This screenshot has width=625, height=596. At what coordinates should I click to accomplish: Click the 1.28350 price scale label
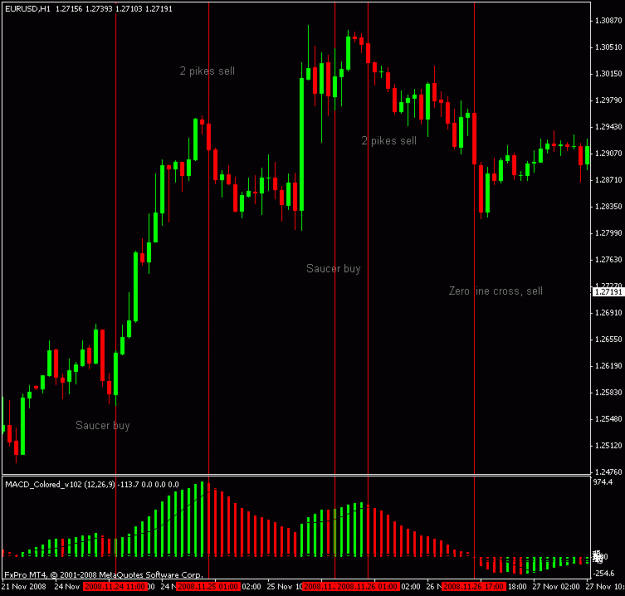click(x=608, y=206)
